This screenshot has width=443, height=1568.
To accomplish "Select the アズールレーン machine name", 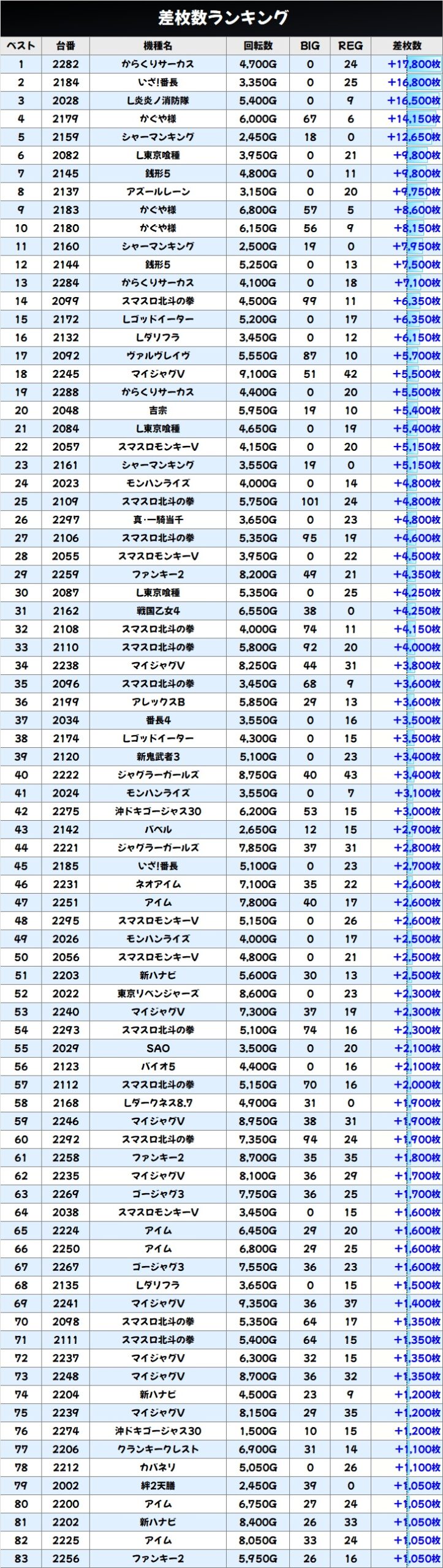I will click(157, 192).
